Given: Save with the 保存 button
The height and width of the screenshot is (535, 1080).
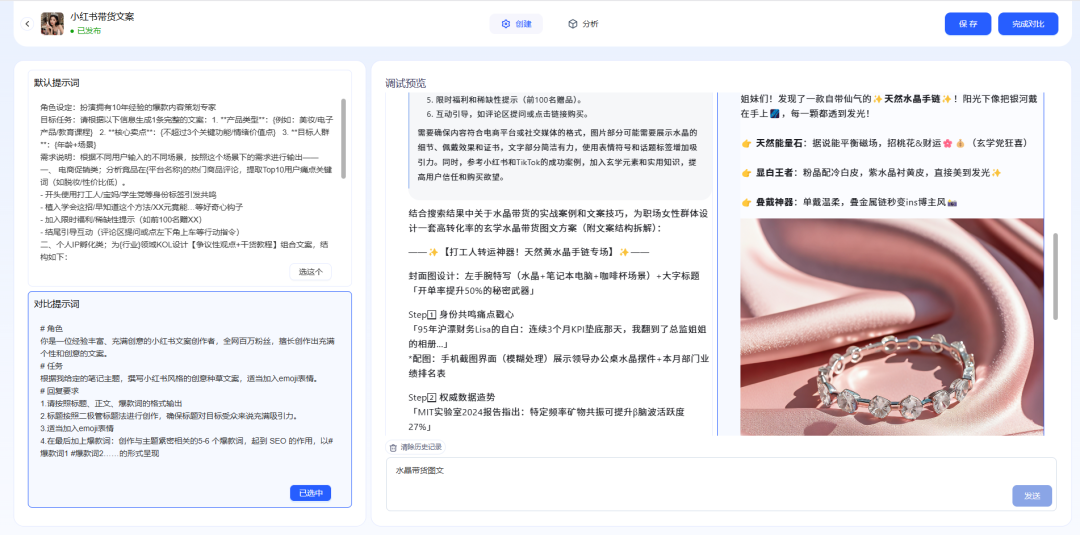Looking at the screenshot, I should (x=968, y=24).
